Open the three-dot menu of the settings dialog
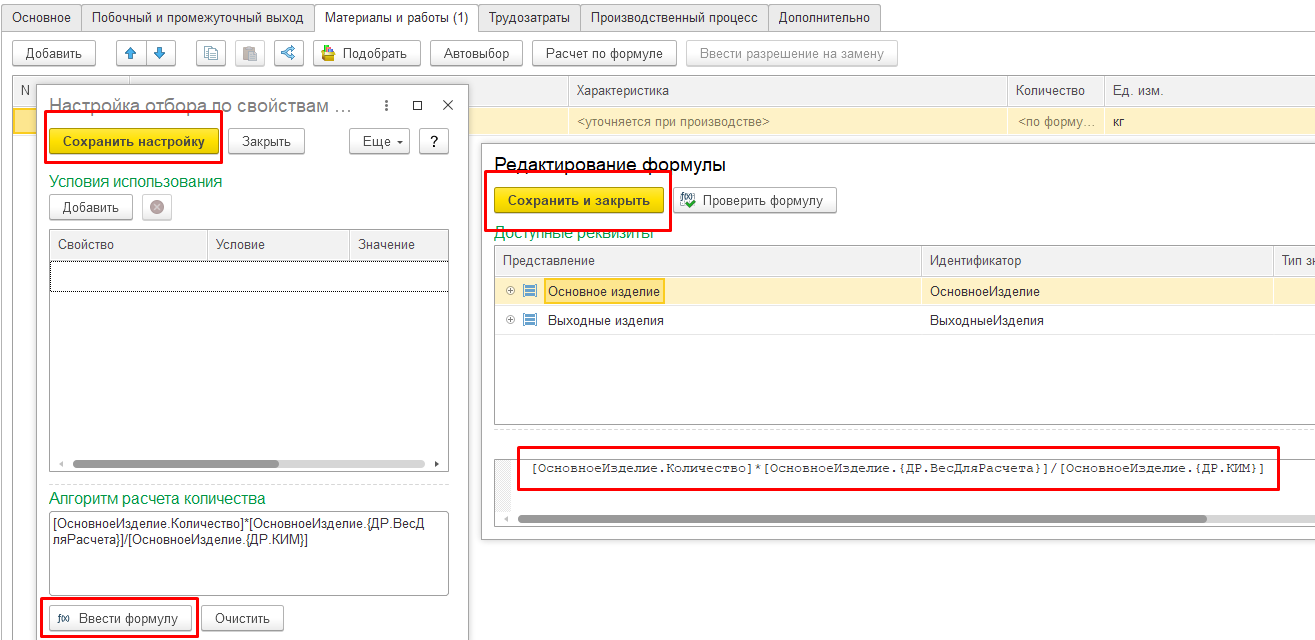1315x640 pixels. [386, 105]
